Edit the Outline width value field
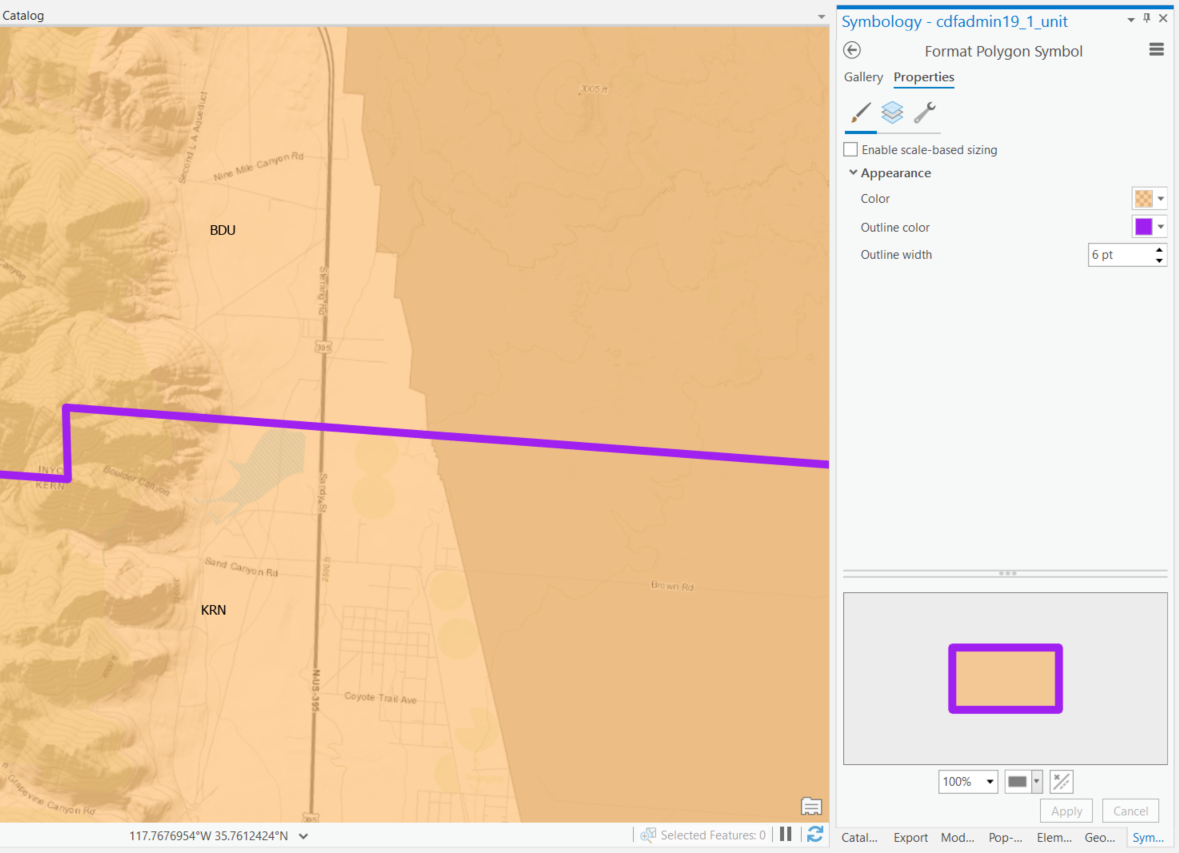The width and height of the screenshot is (1179, 853). [1118, 254]
